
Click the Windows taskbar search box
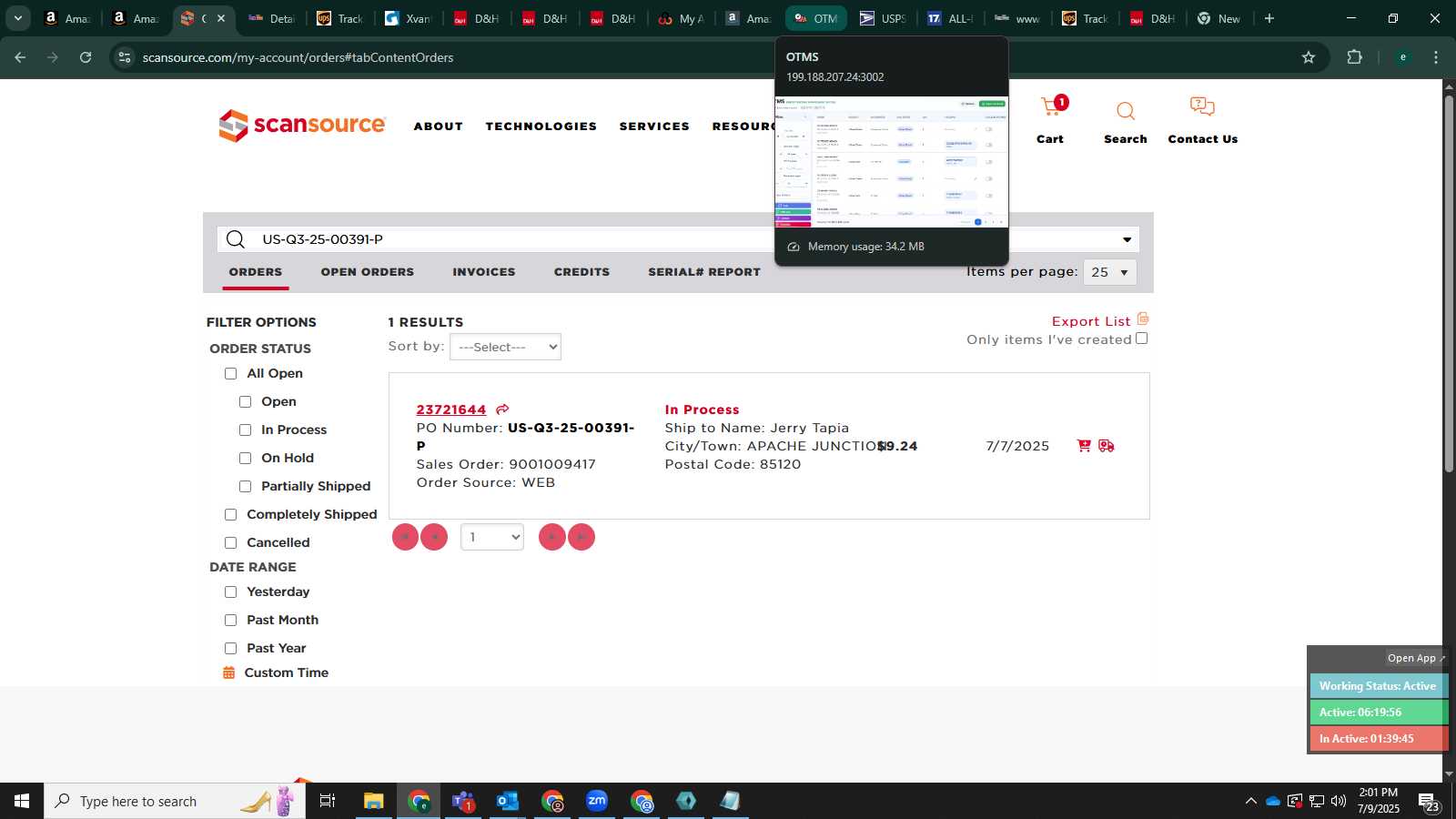tap(175, 801)
